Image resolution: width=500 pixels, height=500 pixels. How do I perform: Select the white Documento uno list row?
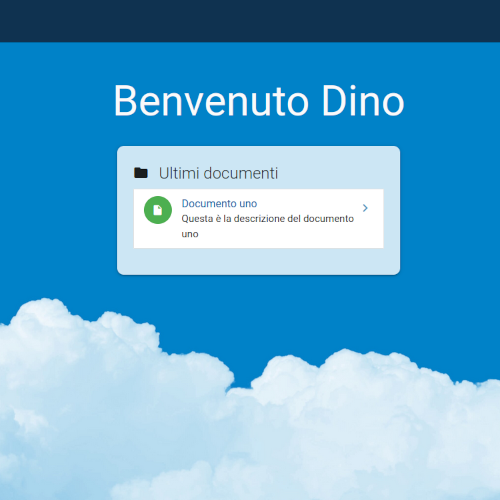tap(258, 218)
